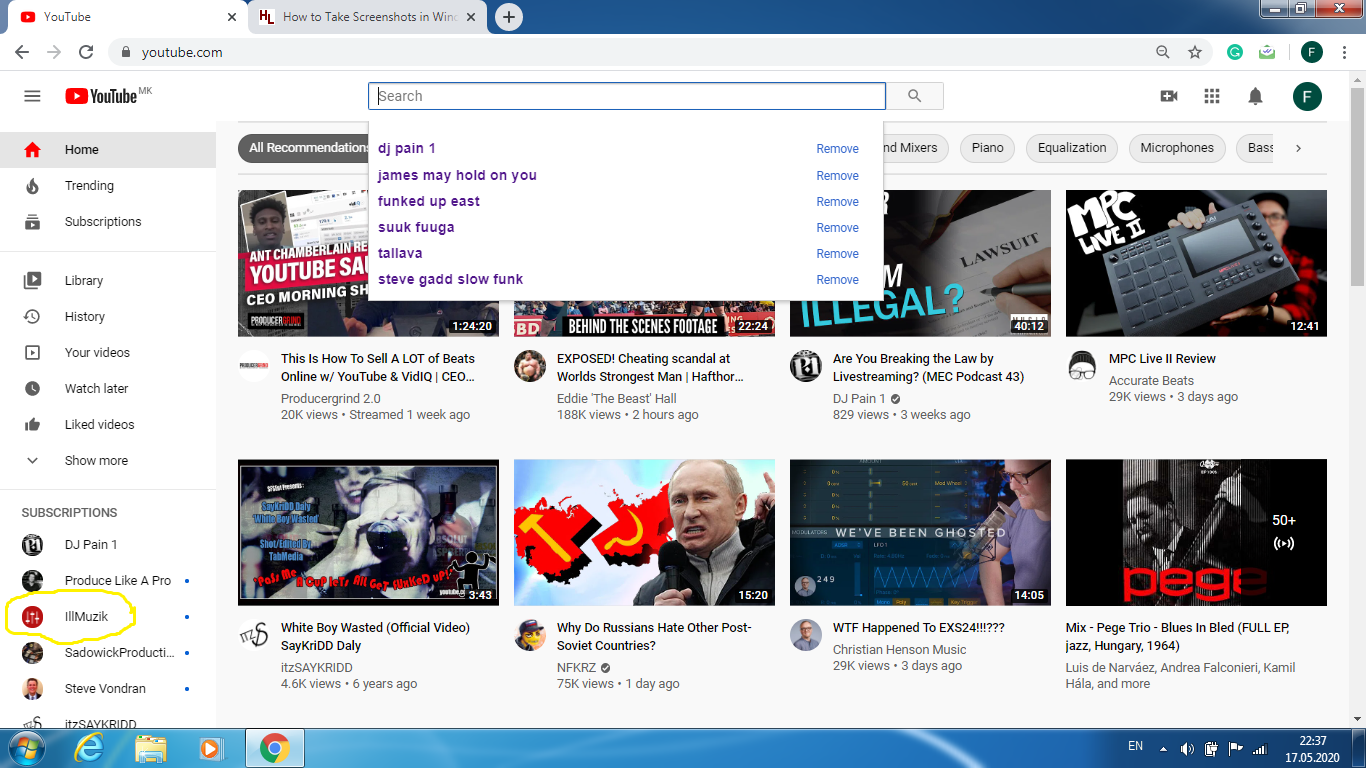This screenshot has width=1366, height=768.
Task: Remove the 'tallava' search suggestion
Action: tap(837, 254)
